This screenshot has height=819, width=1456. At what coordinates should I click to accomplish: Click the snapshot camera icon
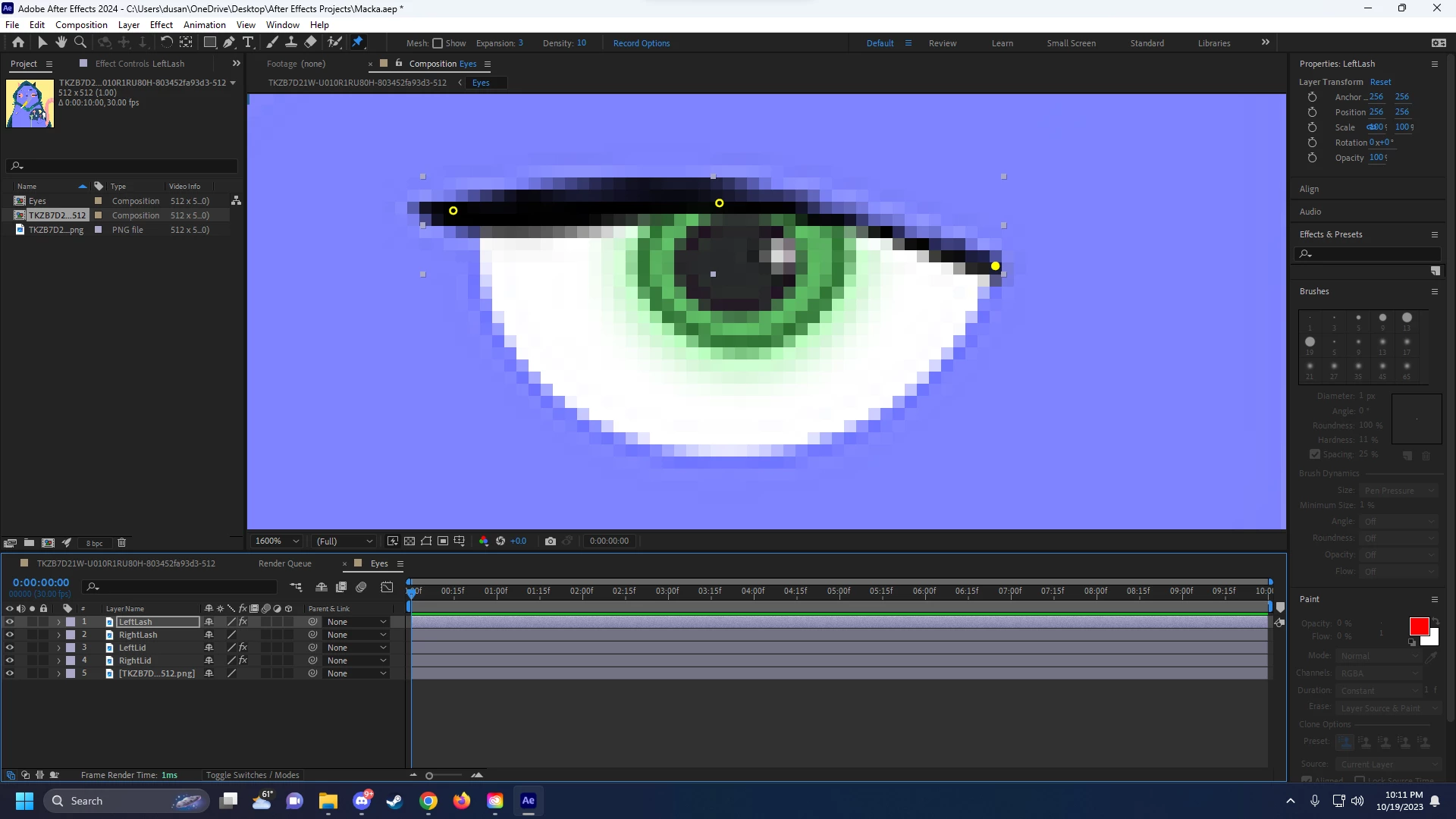551,541
